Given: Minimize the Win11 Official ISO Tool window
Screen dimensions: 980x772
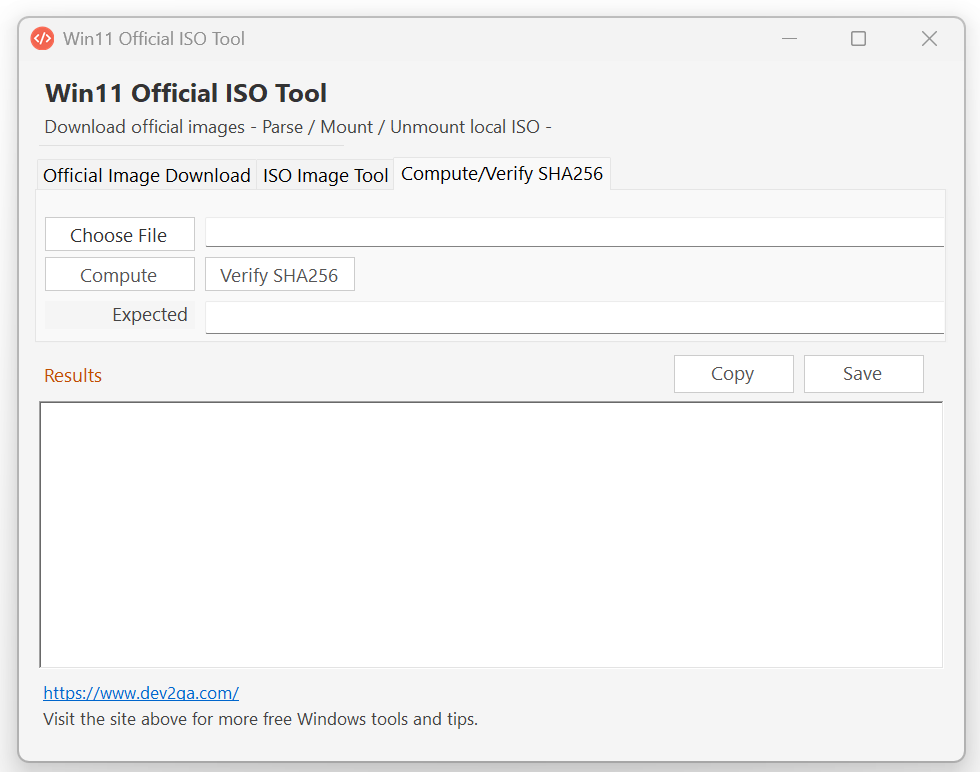Looking at the screenshot, I should [x=789, y=39].
